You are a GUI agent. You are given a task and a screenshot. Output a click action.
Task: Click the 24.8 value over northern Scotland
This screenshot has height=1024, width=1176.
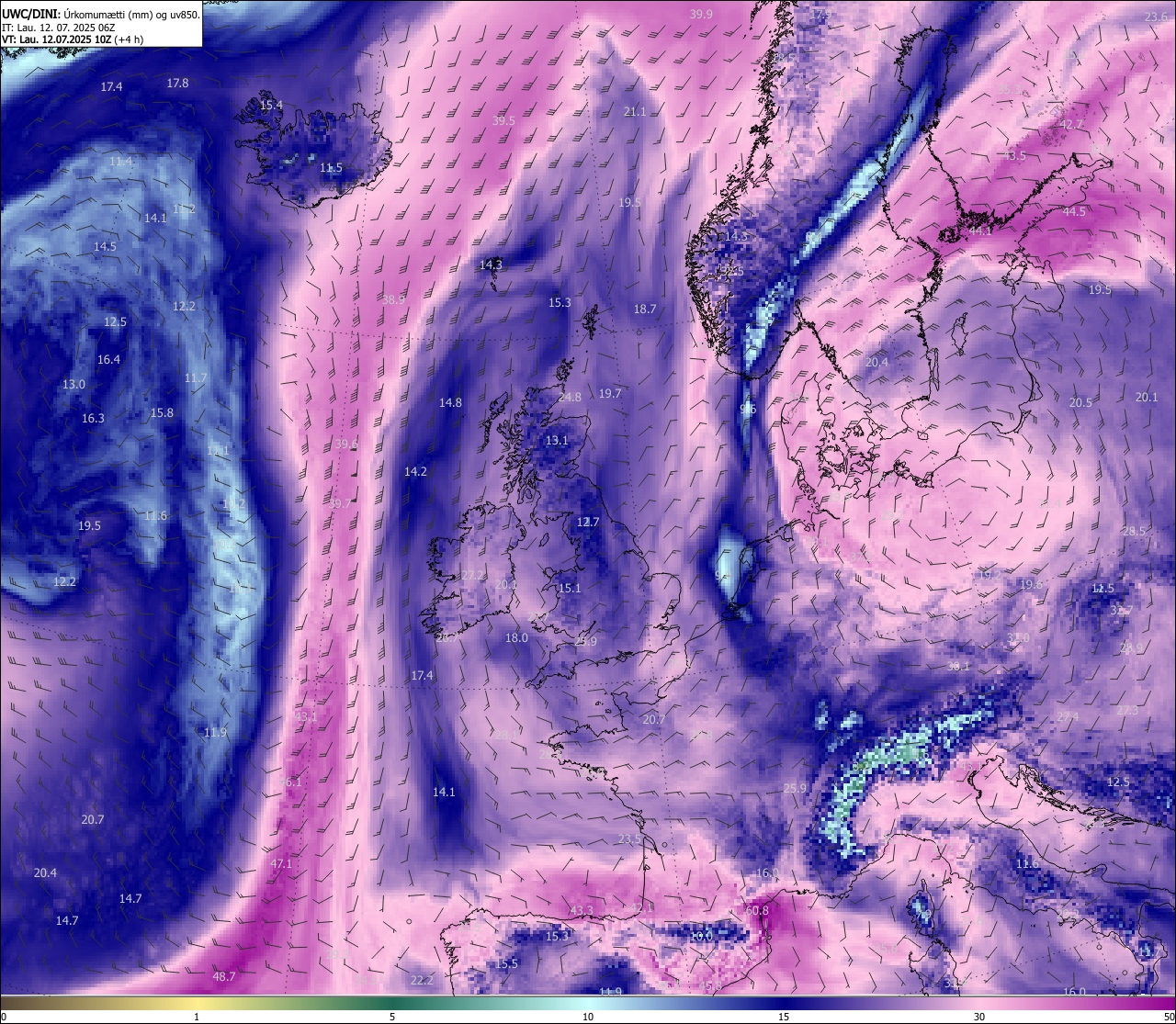(x=570, y=397)
